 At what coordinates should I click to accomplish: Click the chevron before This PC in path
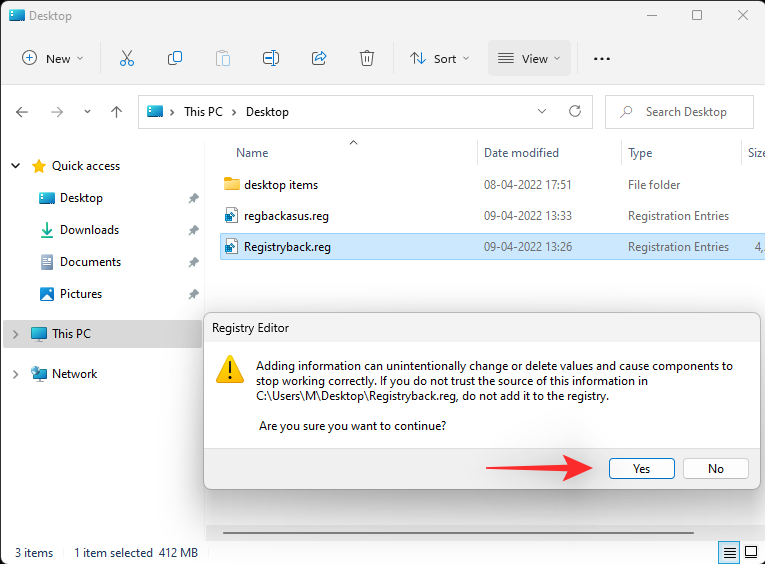(172, 112)
